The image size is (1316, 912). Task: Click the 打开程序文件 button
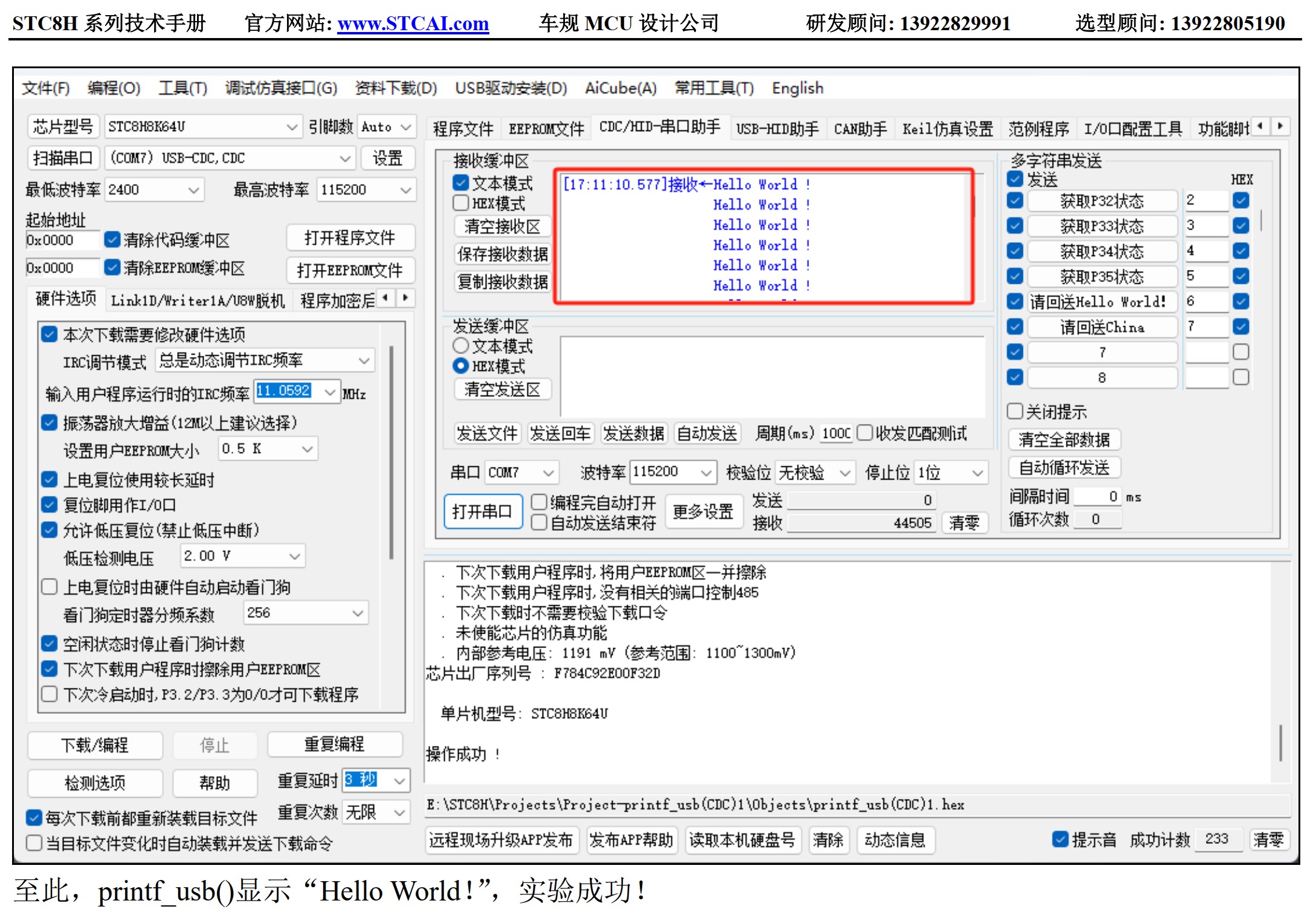(350, 238)
